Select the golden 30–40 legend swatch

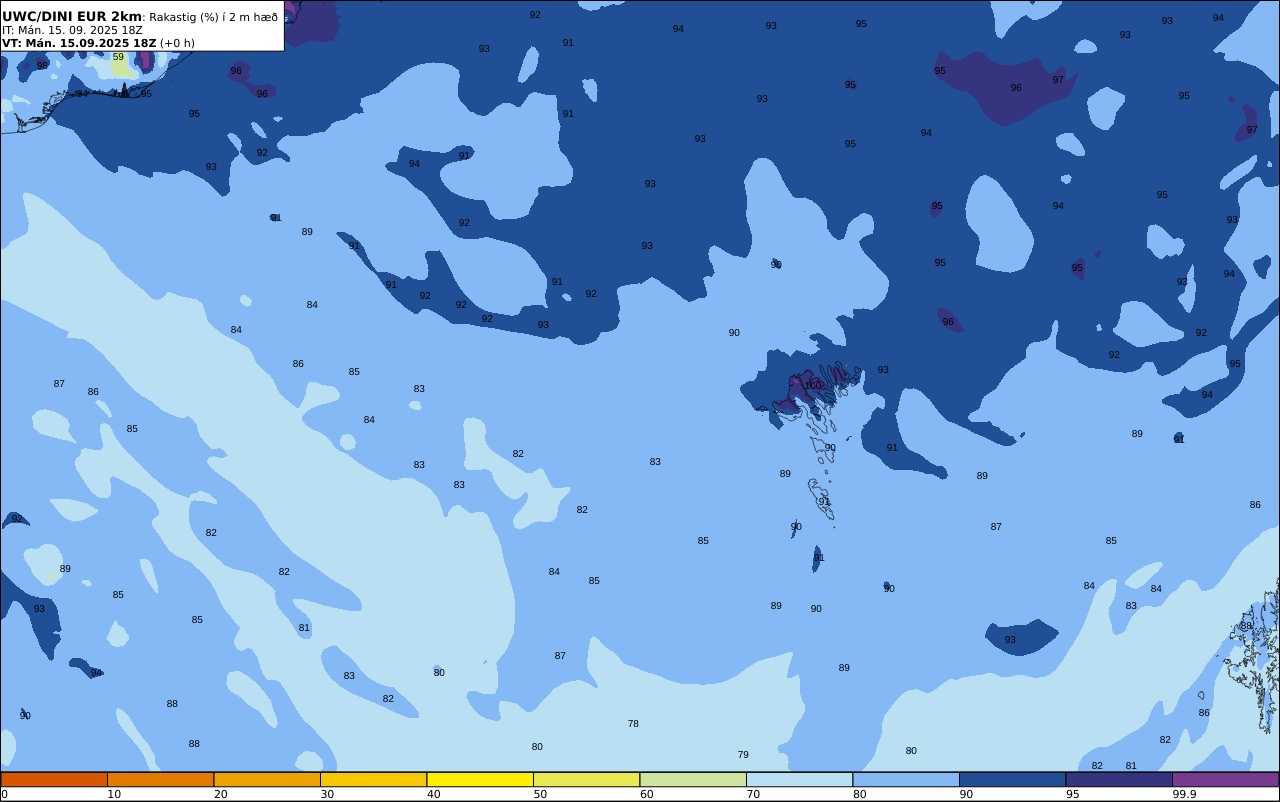[x=373, y=779]
